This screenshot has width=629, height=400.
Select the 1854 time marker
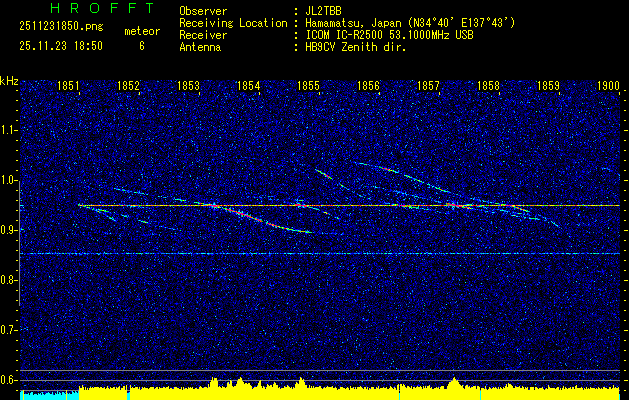[248, 87]
